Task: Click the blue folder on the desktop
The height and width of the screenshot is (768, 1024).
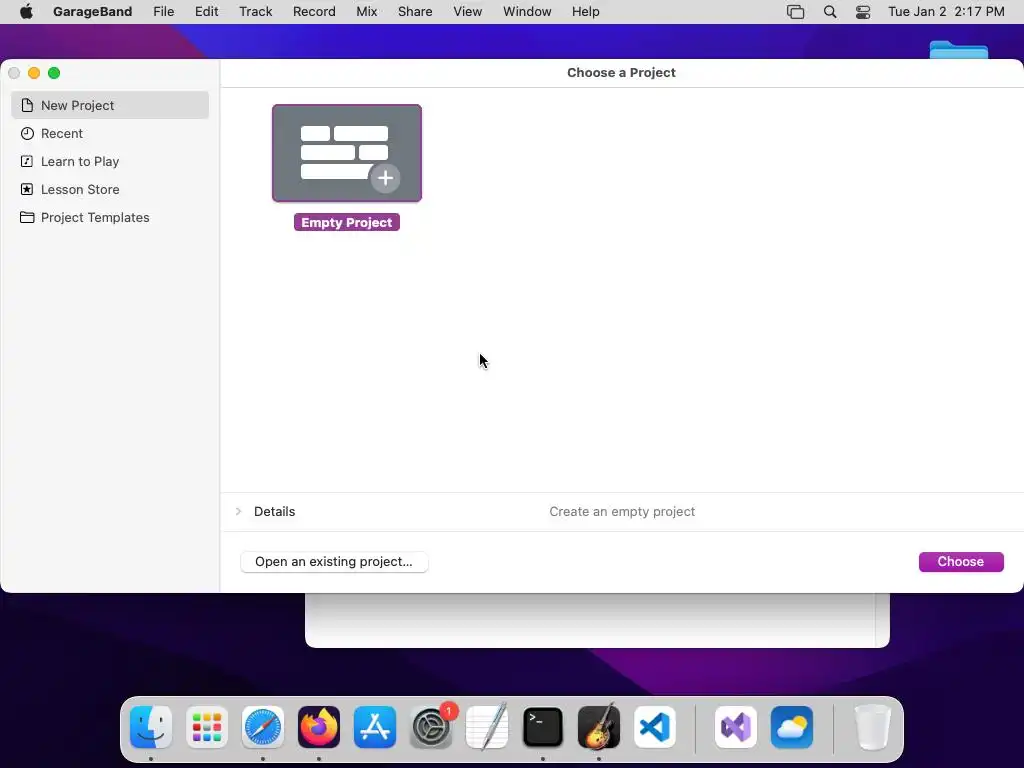Action: tap(959, 50)
